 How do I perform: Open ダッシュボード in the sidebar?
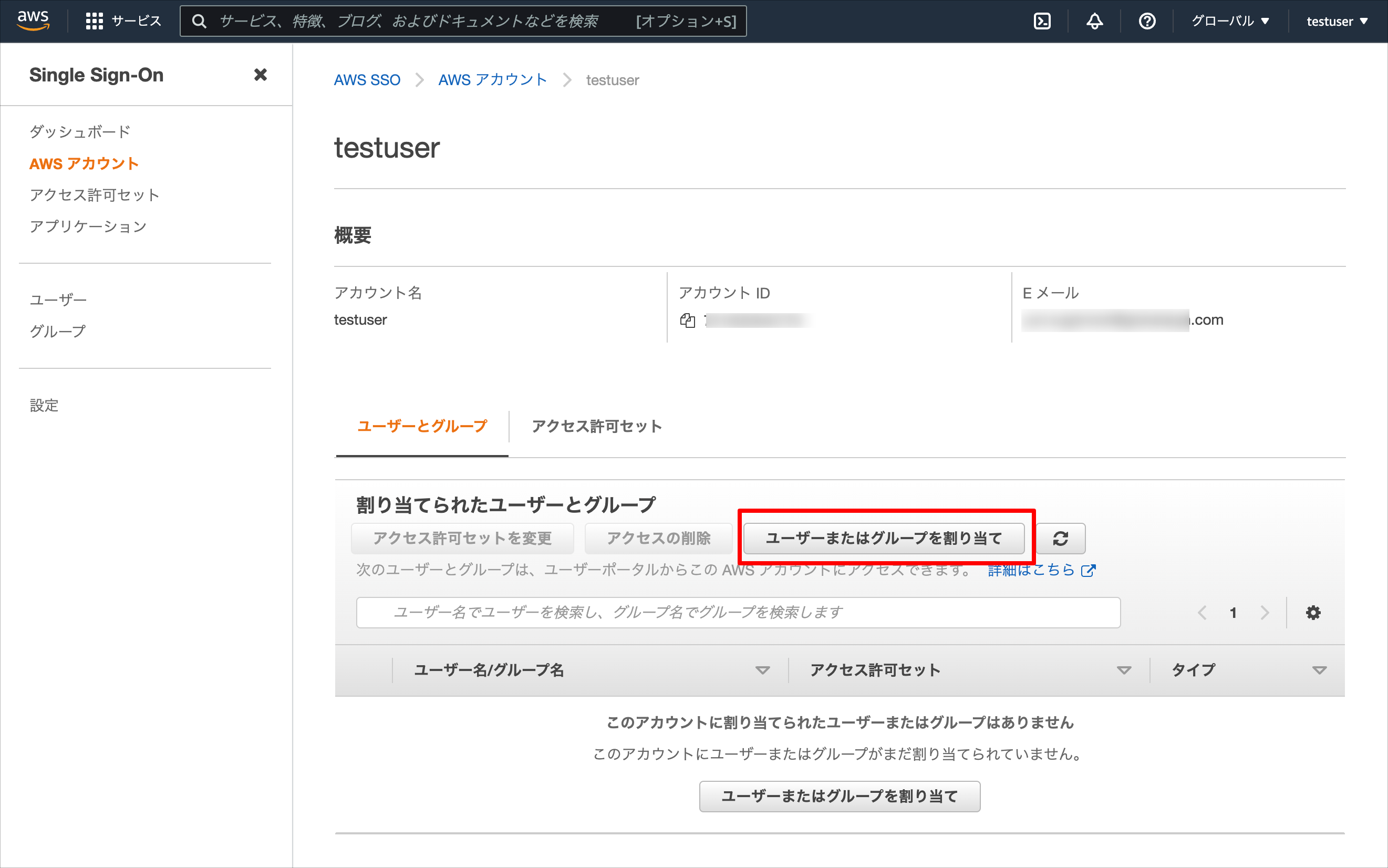(x=80, y=131)
